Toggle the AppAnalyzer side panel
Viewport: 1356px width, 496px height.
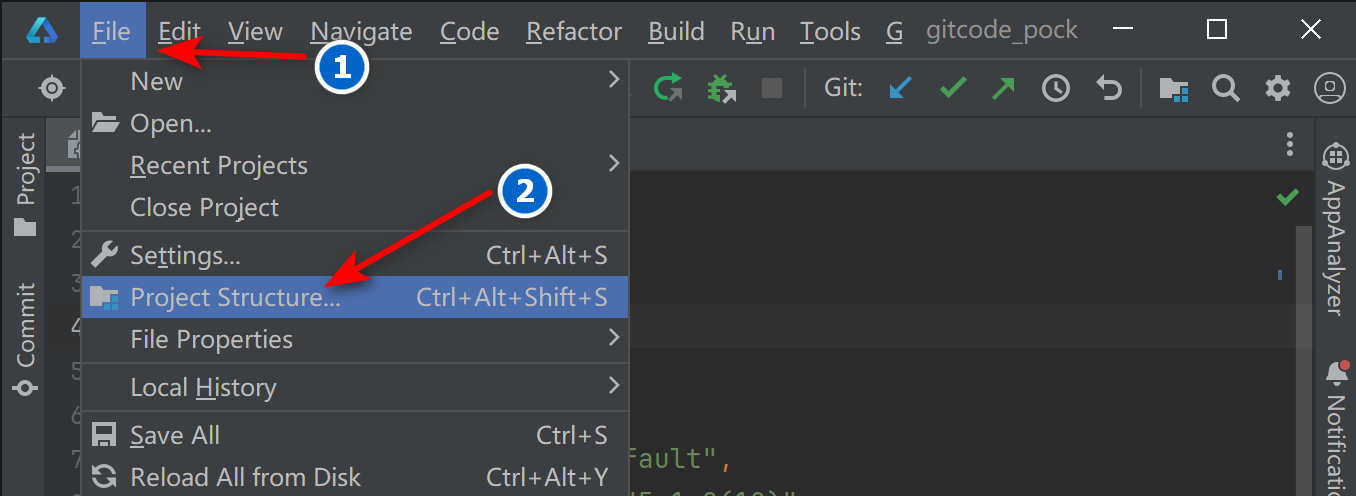1334,230
